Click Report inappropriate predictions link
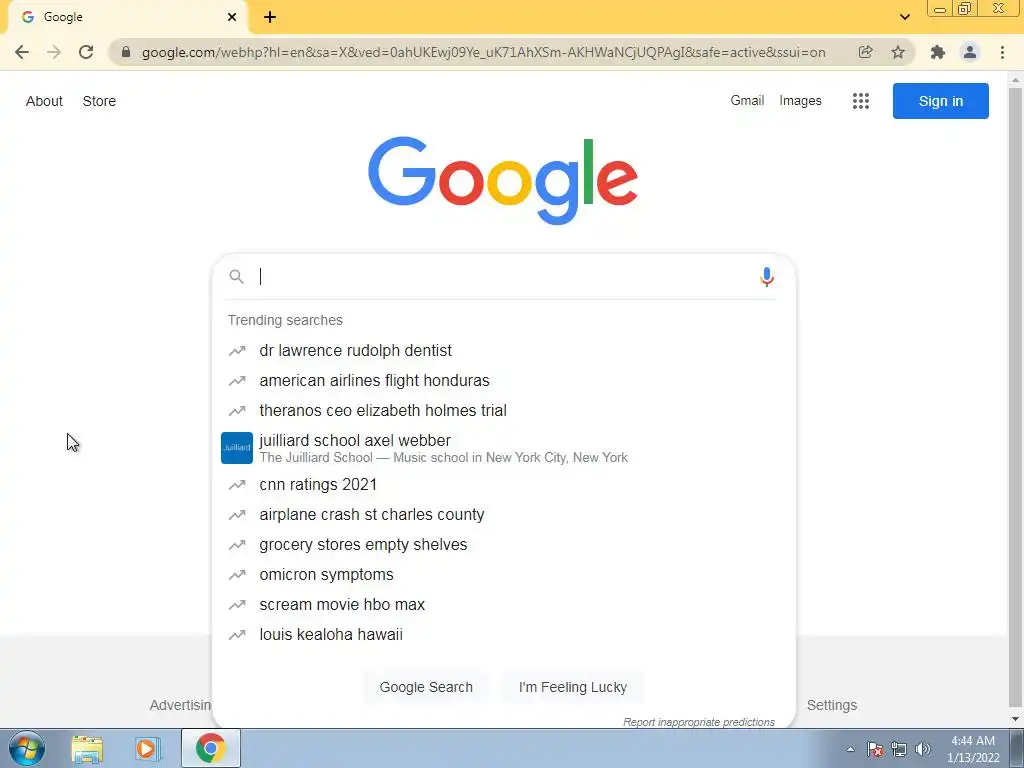This screenshot has height=768, width=1024. tap(699, 722)
